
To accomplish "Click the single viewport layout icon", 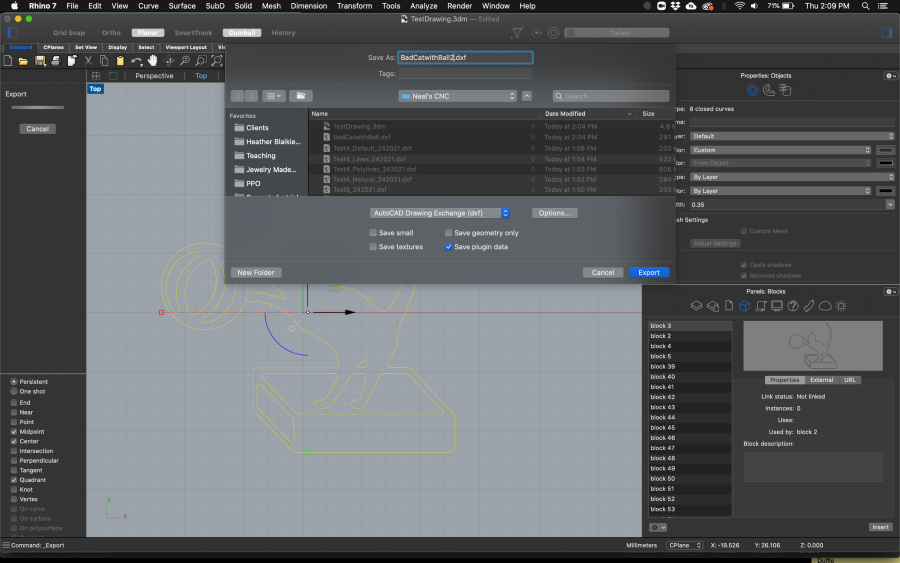I will pos(113,76).
